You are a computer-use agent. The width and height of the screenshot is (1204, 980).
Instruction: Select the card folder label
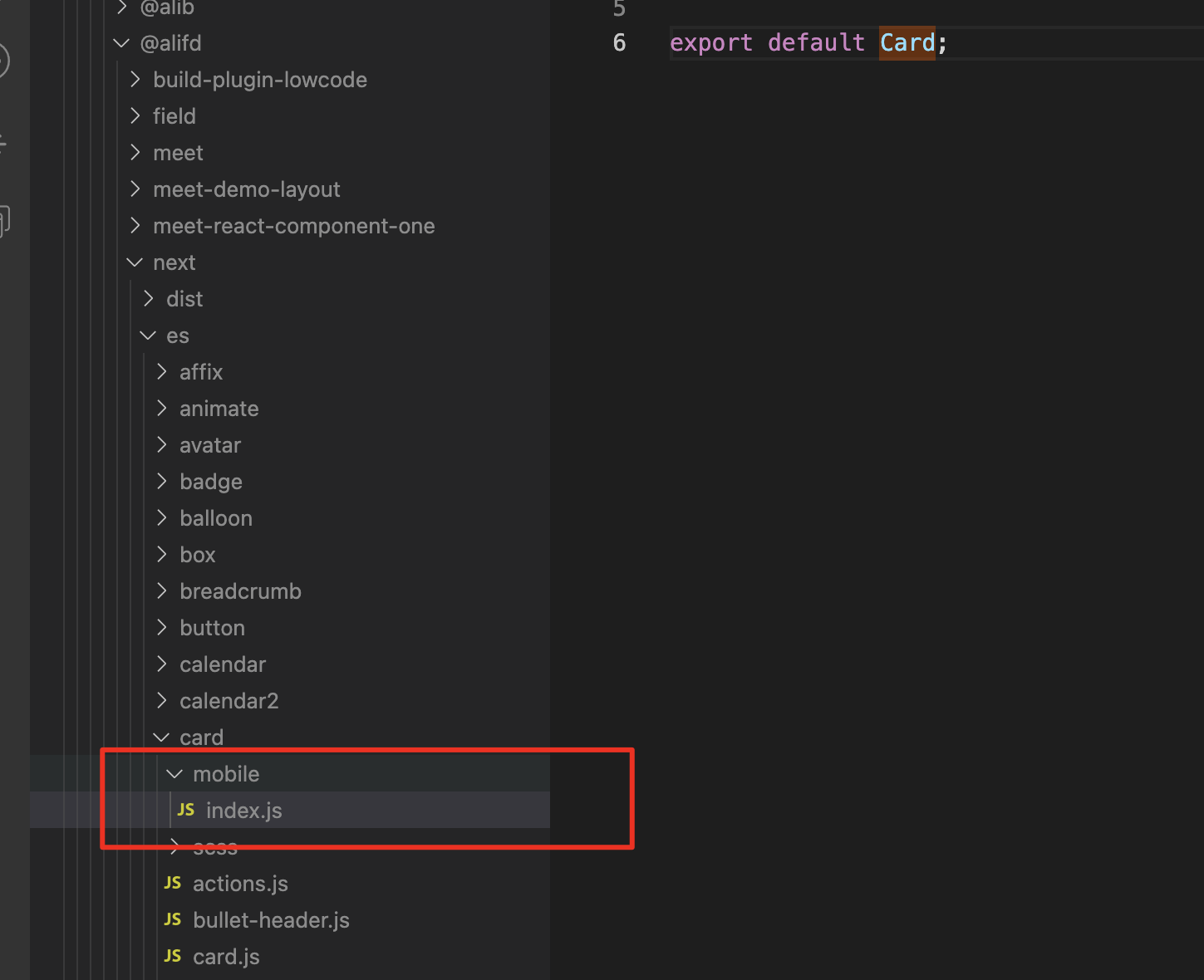click(x=202, y=737)
